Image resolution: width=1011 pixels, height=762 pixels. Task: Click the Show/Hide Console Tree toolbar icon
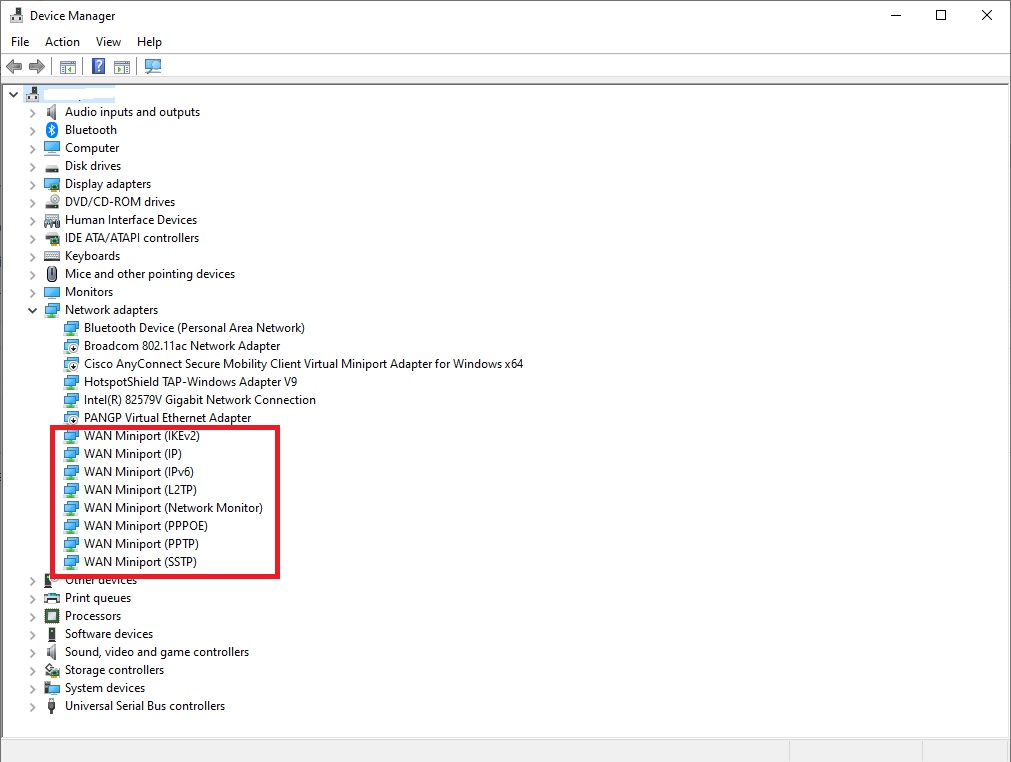point(68,66)
